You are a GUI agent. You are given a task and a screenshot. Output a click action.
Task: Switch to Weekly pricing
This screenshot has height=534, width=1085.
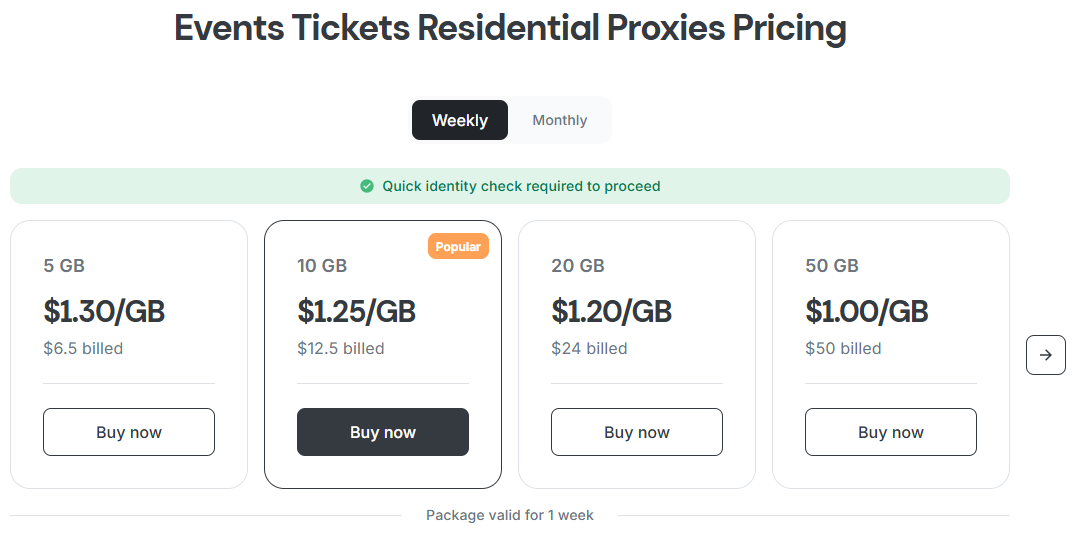(x=460, y=120)
